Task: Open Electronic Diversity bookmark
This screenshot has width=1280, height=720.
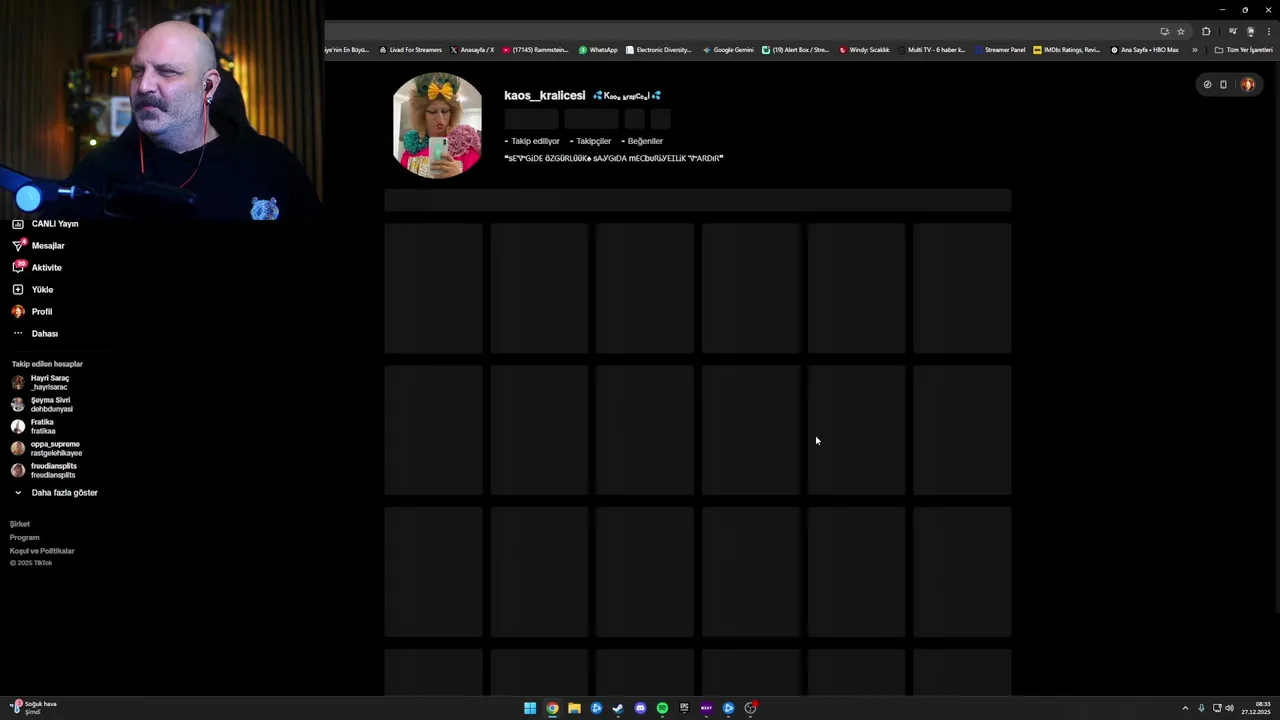Action: [658, 50]
